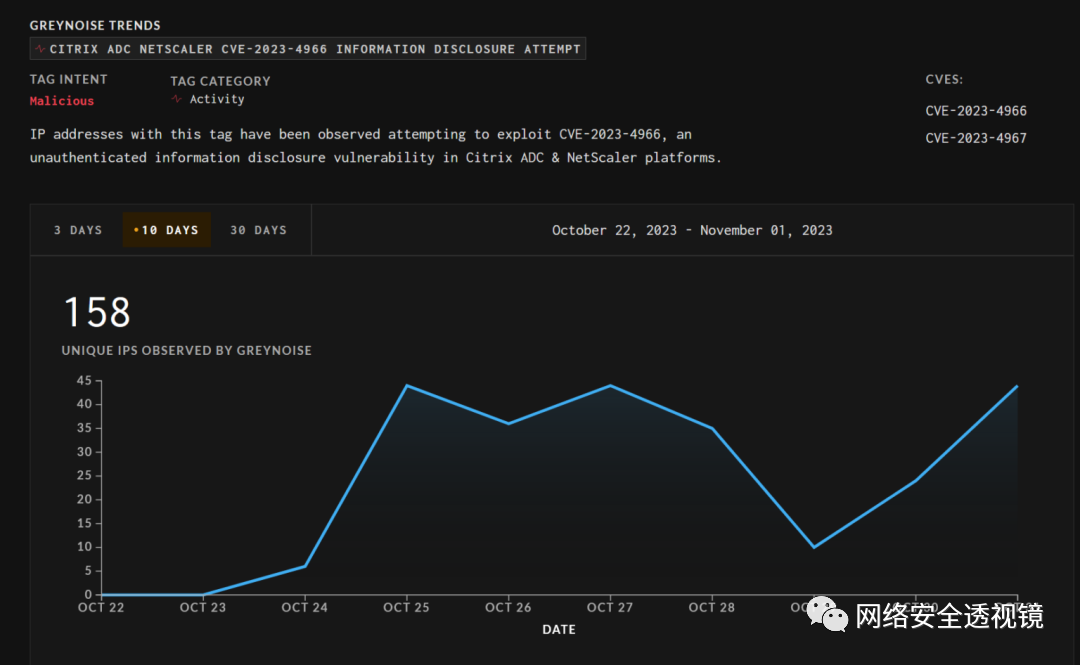Click the OCT 25 axis label

pyautogui.click(x=406, y=607)
